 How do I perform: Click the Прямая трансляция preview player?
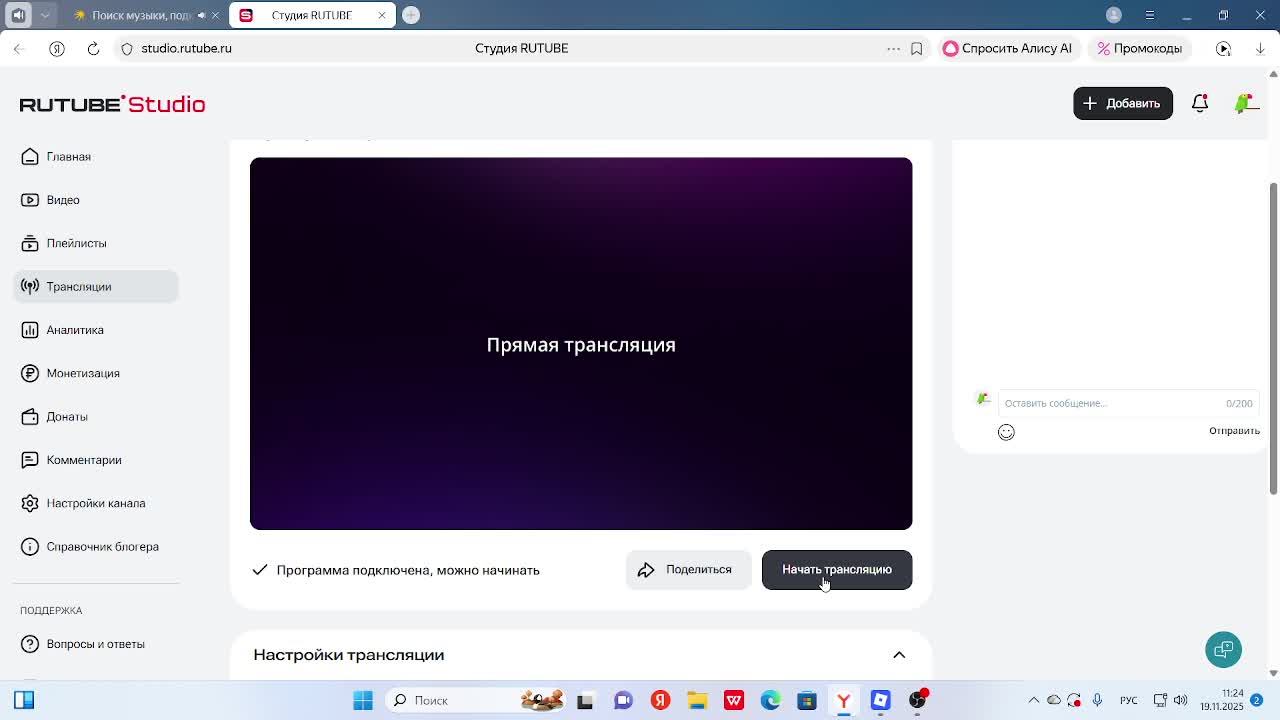pyautogui.click(x=581, y=343)
